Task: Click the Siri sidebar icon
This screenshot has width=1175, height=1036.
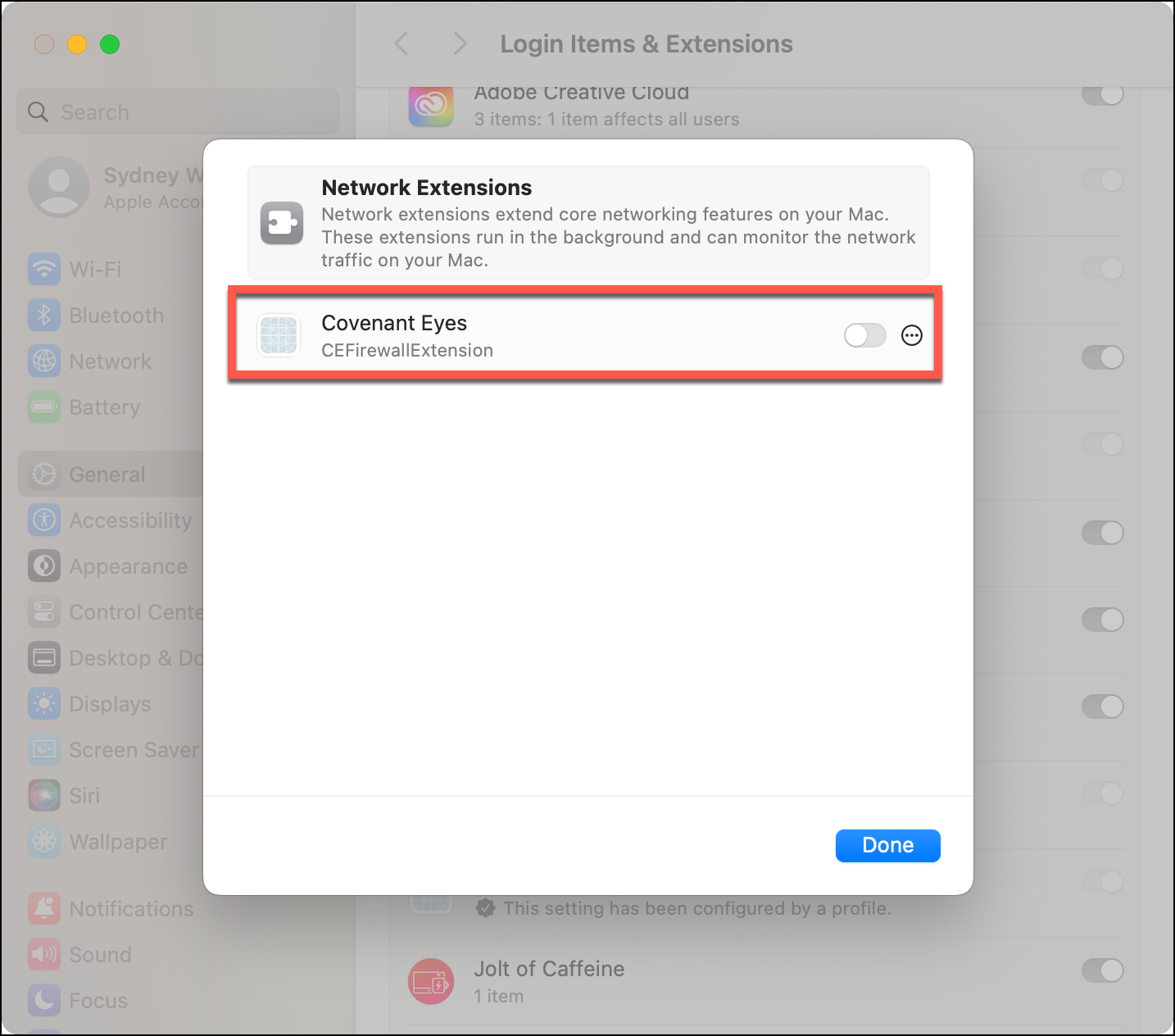Action: tap(44, 795)
